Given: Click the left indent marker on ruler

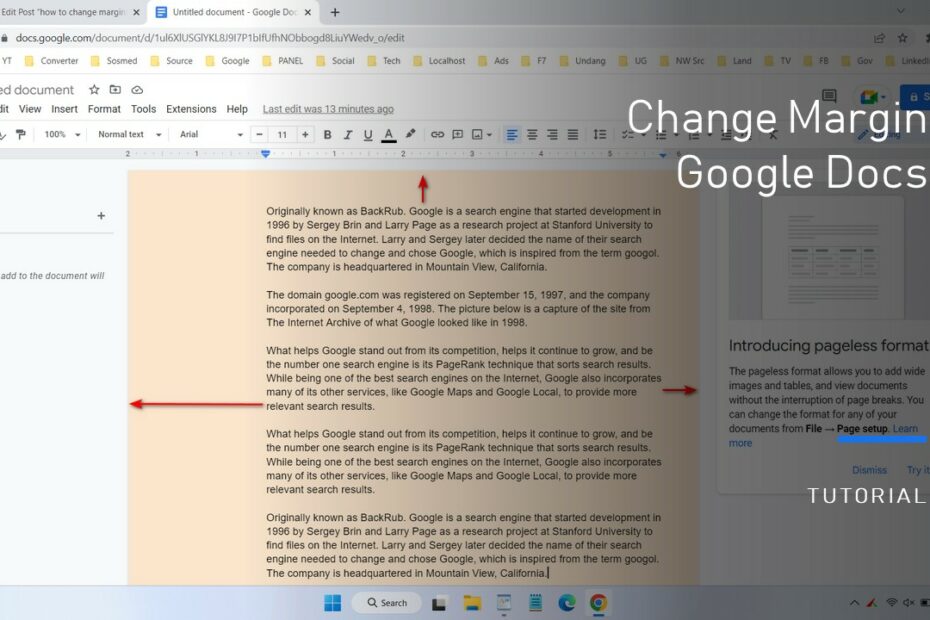Looking at the screenshot, I should [266, 154].
